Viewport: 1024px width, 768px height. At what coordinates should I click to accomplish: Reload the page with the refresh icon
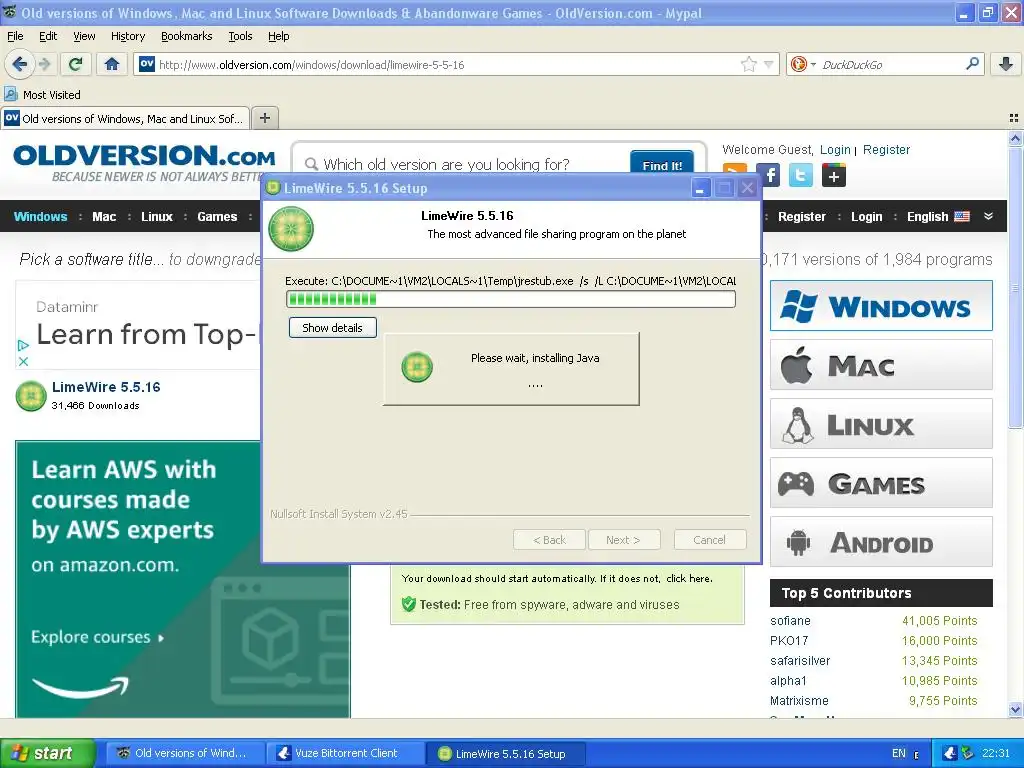tap(76, 64)
